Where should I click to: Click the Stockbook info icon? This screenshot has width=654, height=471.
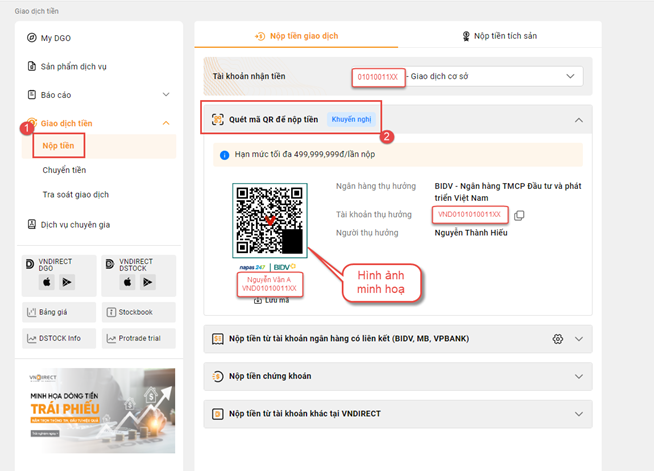pos(111,312)
